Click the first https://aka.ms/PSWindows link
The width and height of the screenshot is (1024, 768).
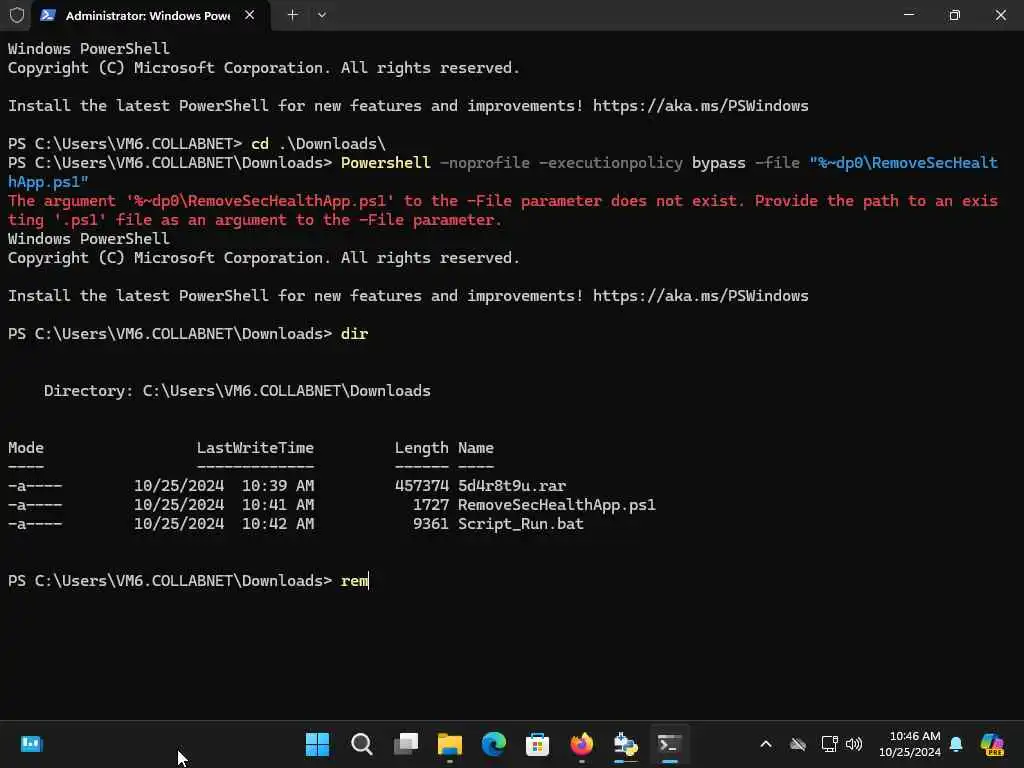(x=700, y=106)
